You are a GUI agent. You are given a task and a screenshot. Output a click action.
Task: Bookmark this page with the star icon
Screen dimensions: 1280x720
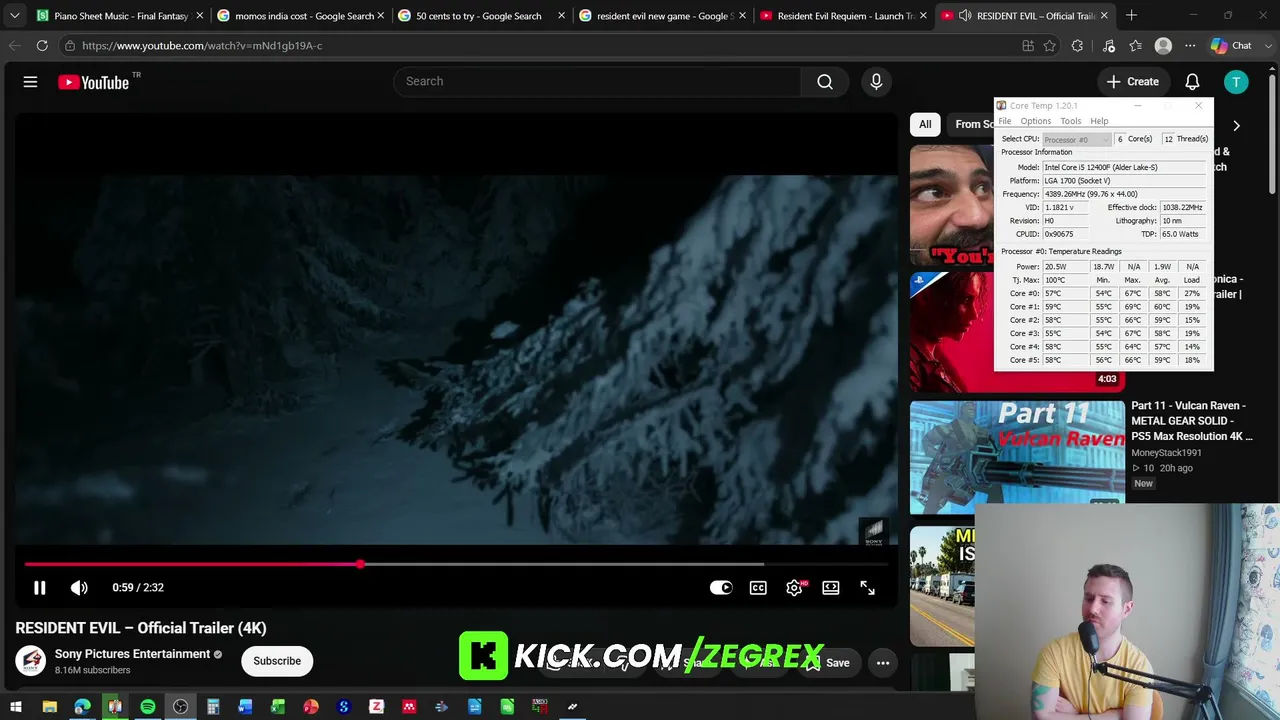coord(1049,46)
